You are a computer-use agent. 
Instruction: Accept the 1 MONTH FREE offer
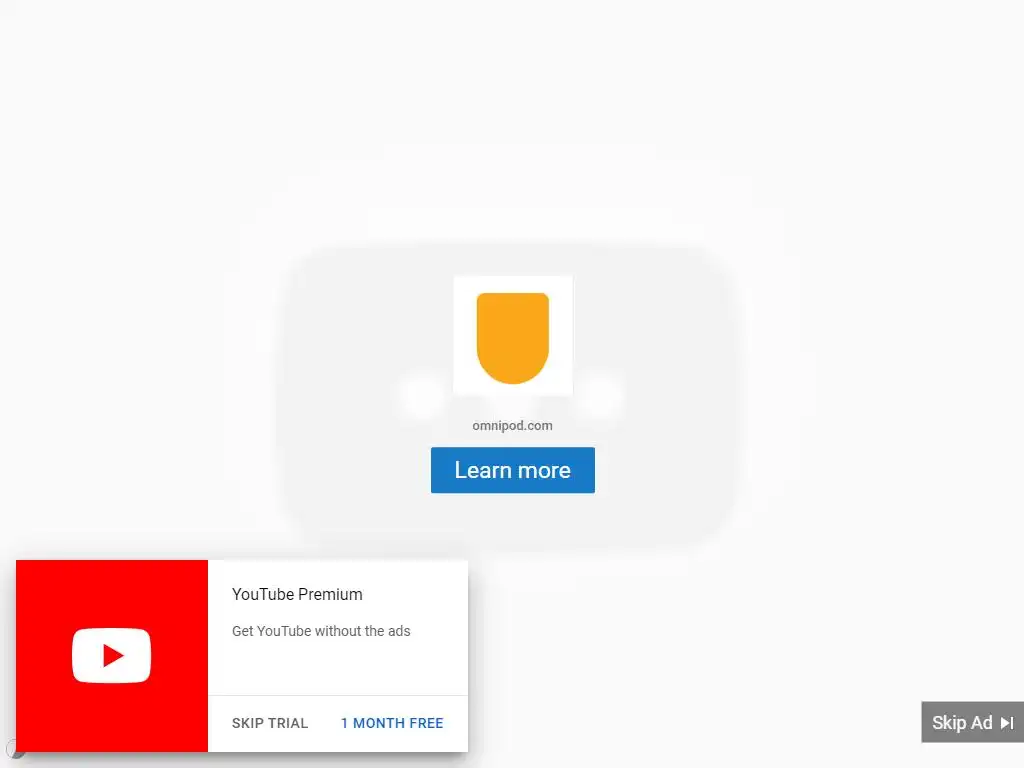(x=392, y=723)
